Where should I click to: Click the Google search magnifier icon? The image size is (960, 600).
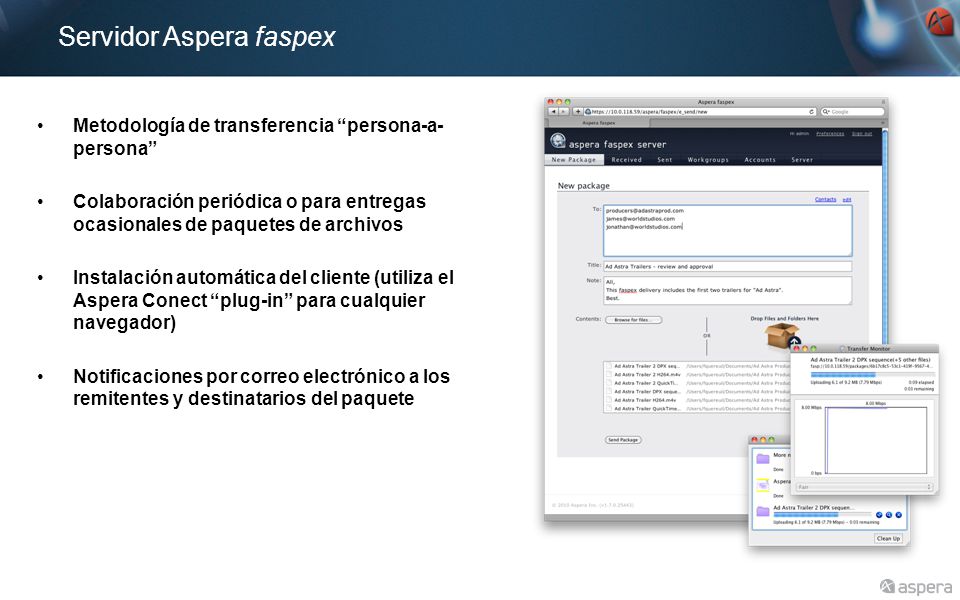coord(827,112)
